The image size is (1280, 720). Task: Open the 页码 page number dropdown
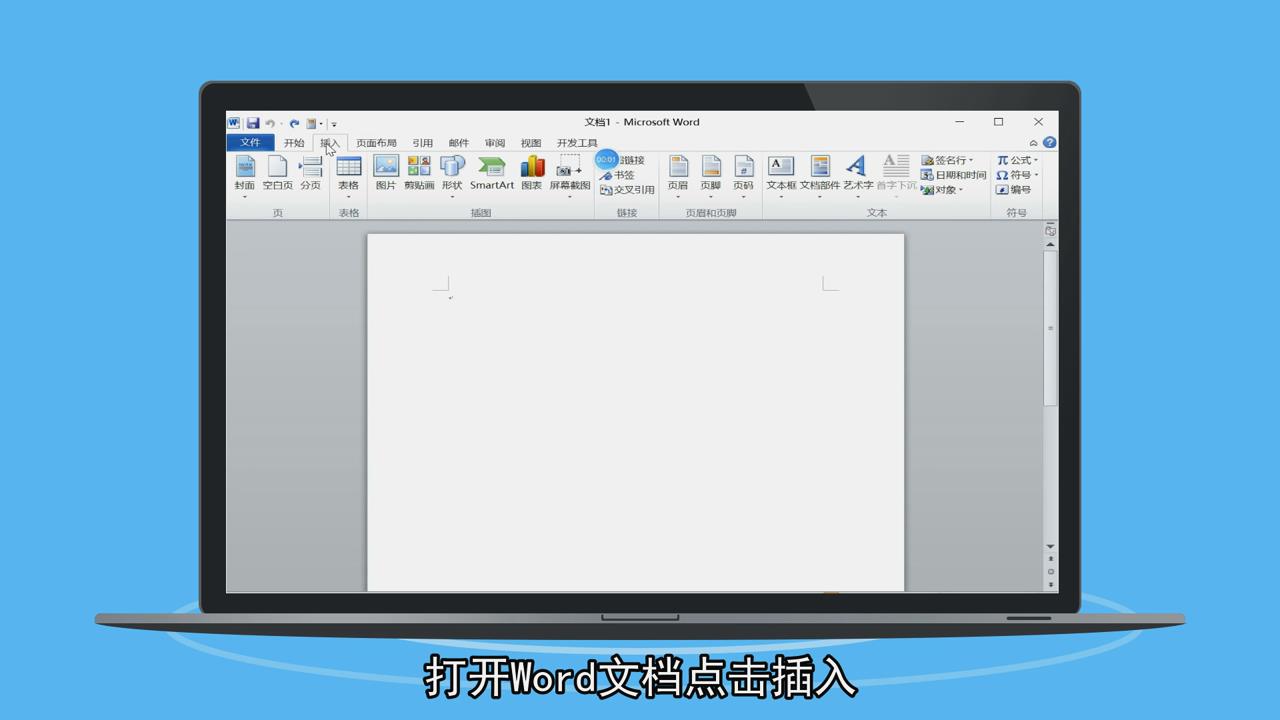(743, 197)
